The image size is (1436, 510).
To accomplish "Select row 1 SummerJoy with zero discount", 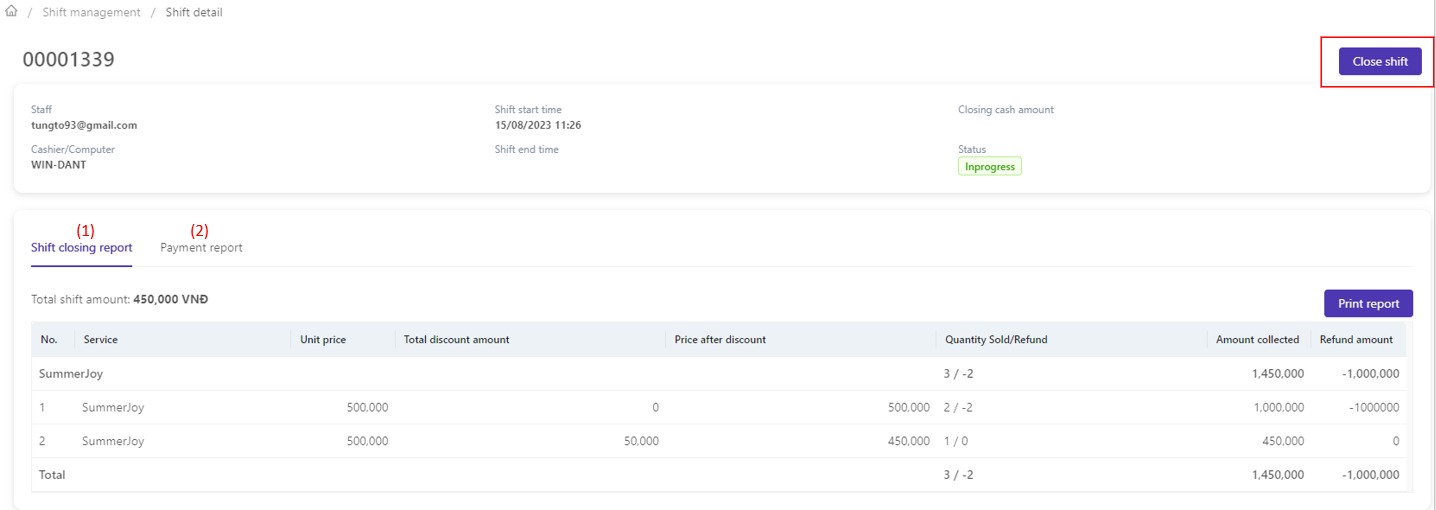I will pos(113,408).
